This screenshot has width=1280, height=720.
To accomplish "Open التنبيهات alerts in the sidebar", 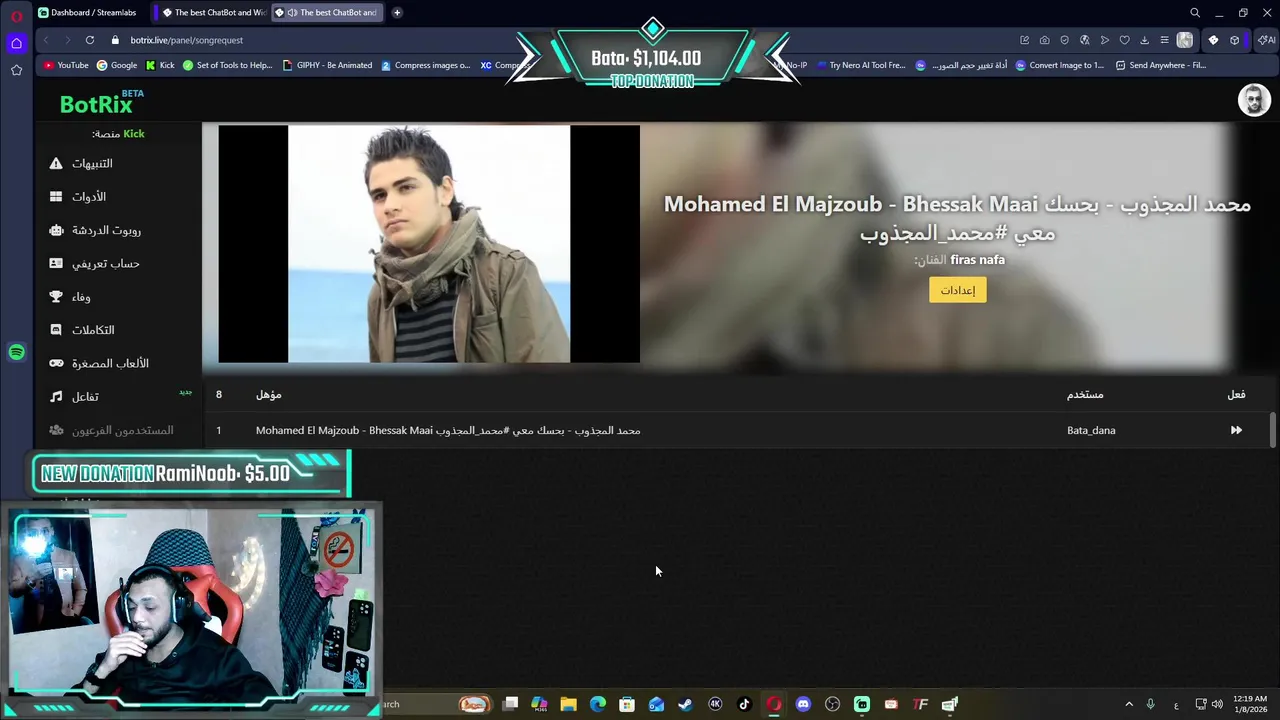I will (81, 163).
